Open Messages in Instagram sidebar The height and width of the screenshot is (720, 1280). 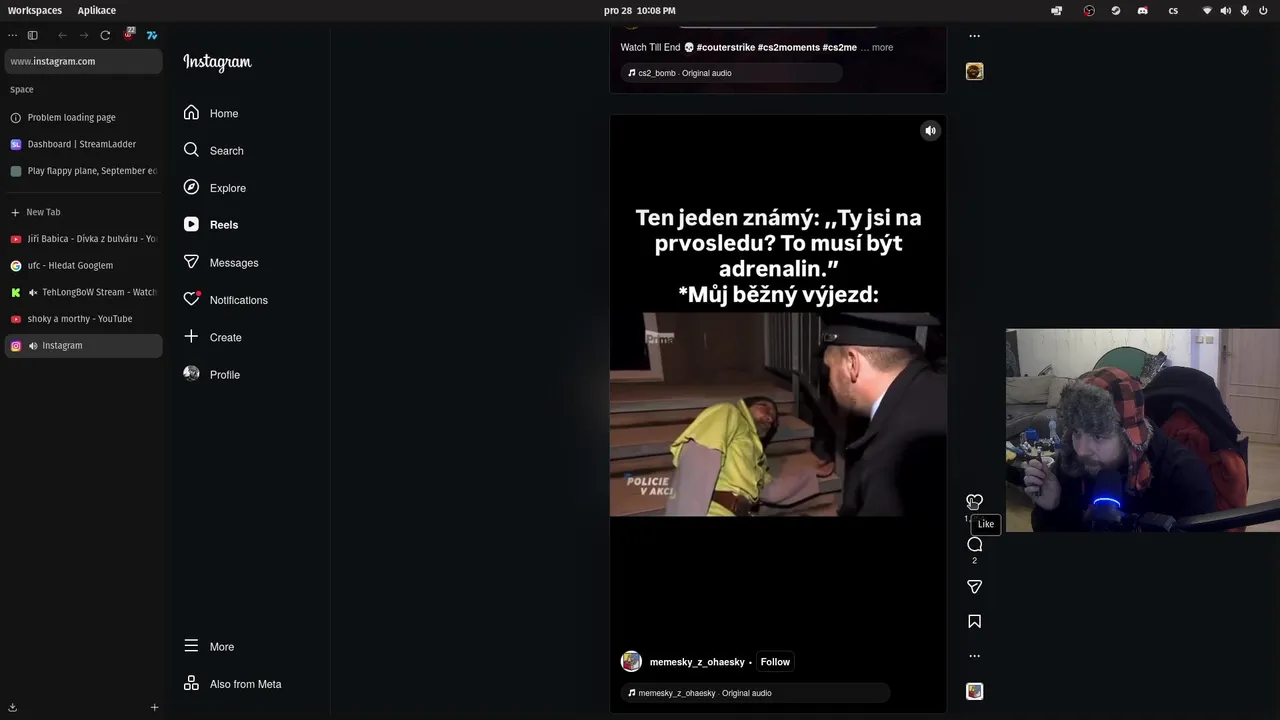[233, 263]
